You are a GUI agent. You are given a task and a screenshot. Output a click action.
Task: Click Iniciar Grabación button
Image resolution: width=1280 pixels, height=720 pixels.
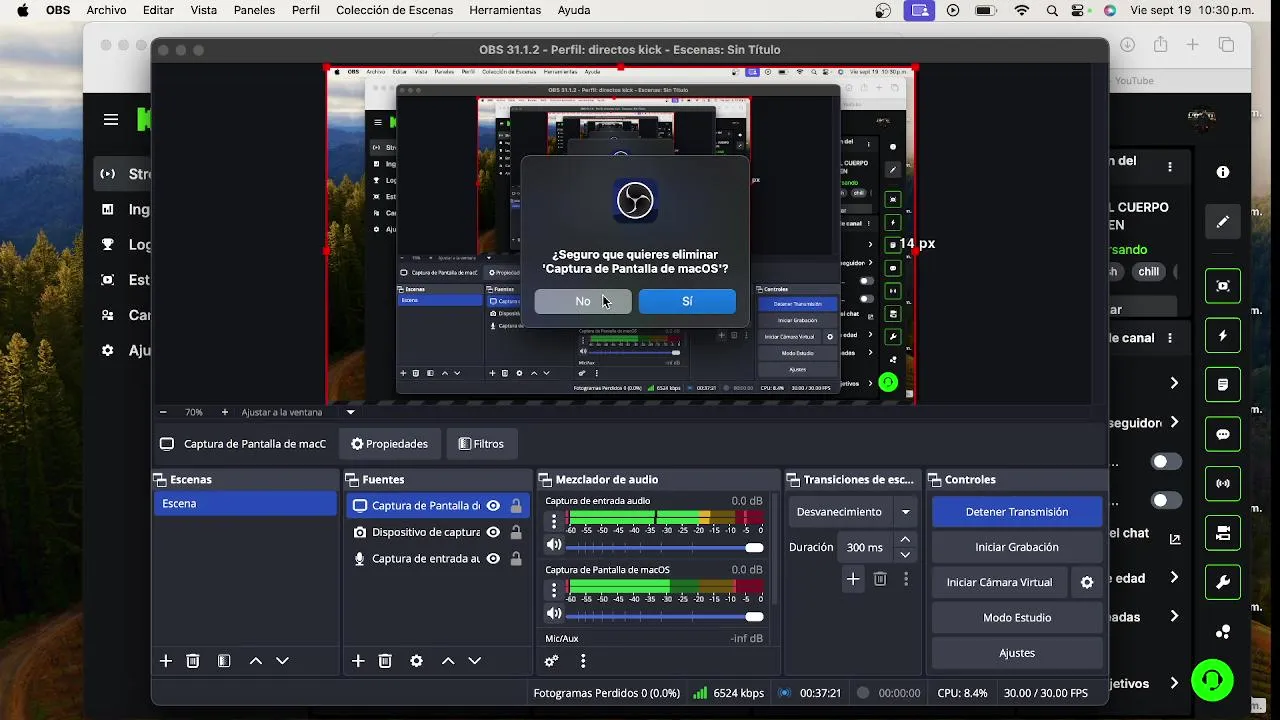pyautogui.click(x=1017, y=547)
